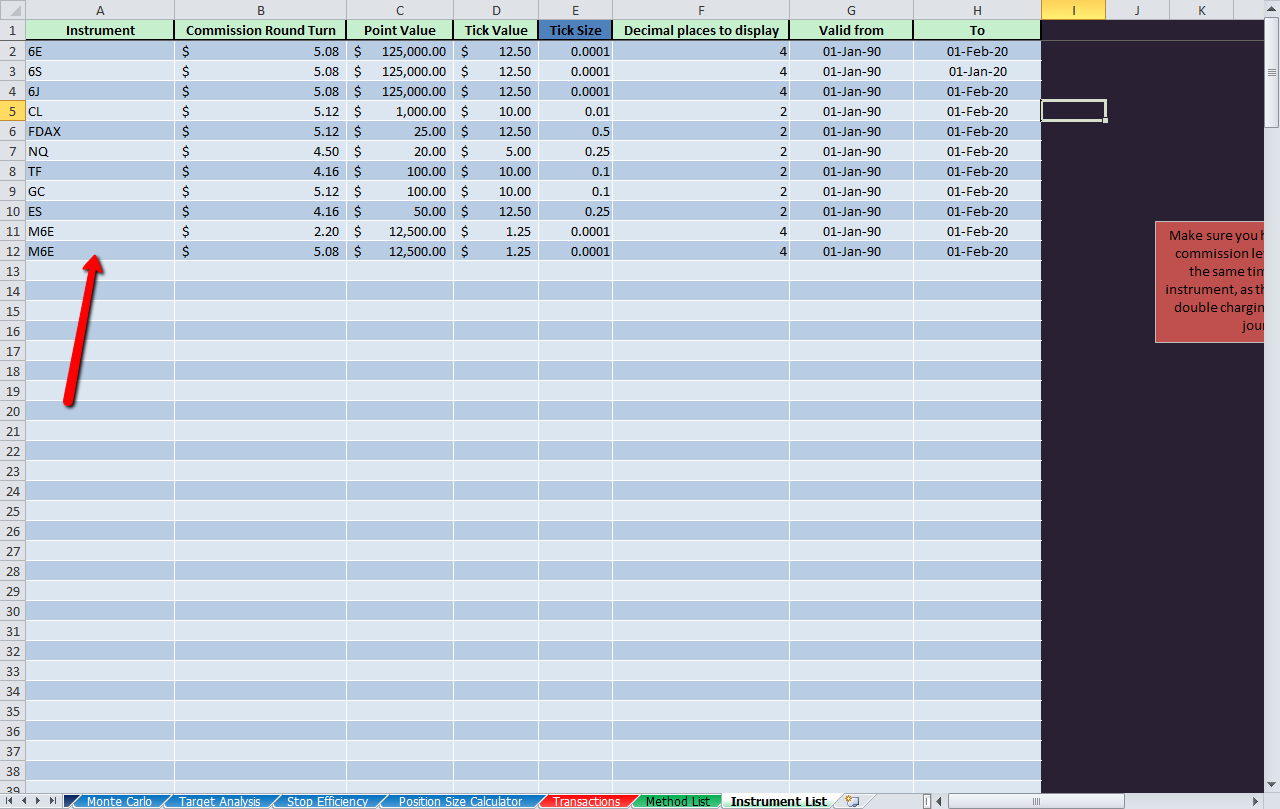Click the Tick Value header cell
This screenshot has height=809, width=1280.
tap(496, 30)
